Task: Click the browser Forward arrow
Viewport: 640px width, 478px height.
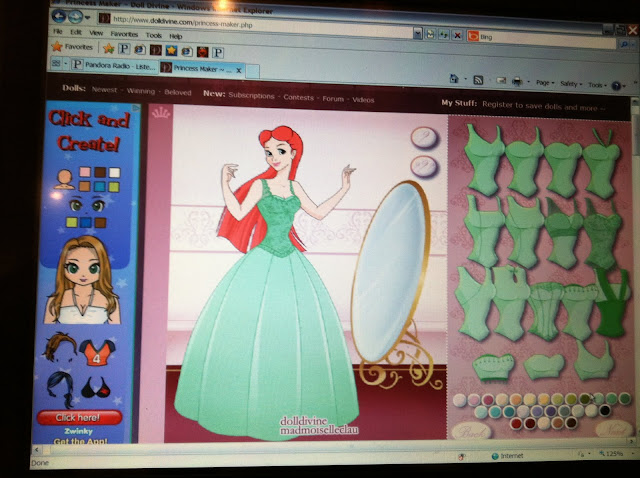Action: point(75,17)
